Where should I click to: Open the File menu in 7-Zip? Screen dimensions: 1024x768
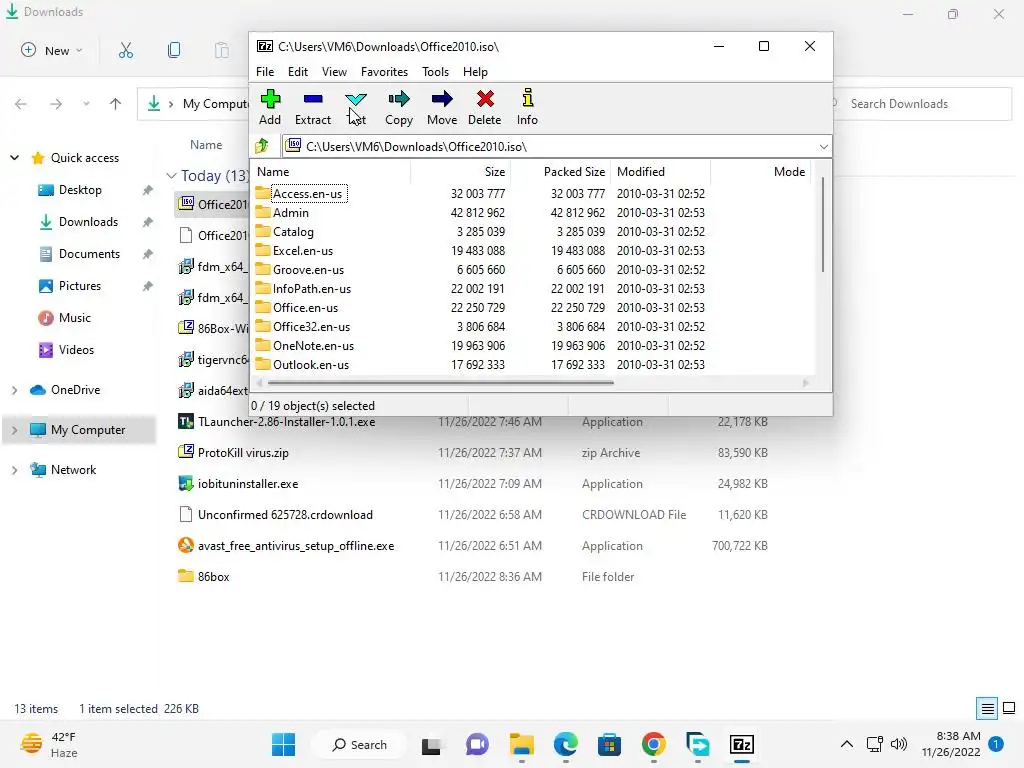[x=264, y=72]
